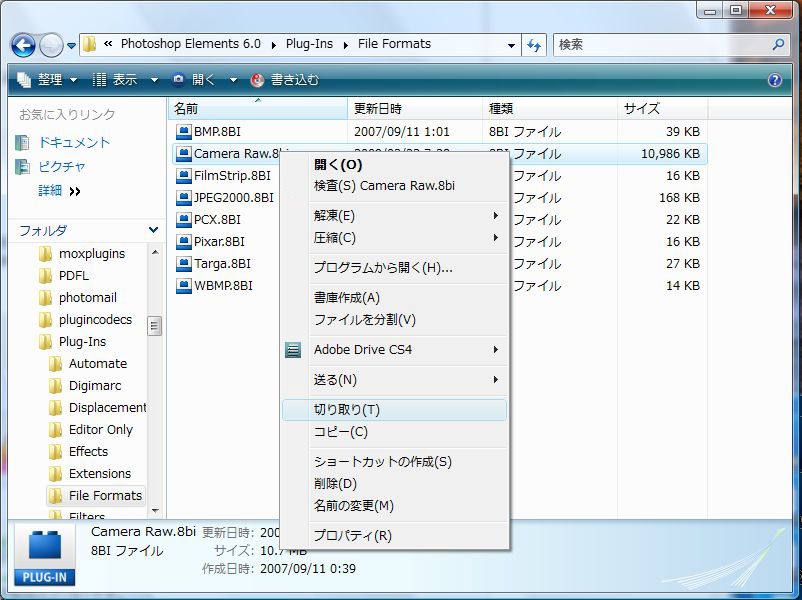Choose 開く(O) in context menu
Image resolution: width=802 pixels, height=600 pixels.
click(x=394, y=165)
